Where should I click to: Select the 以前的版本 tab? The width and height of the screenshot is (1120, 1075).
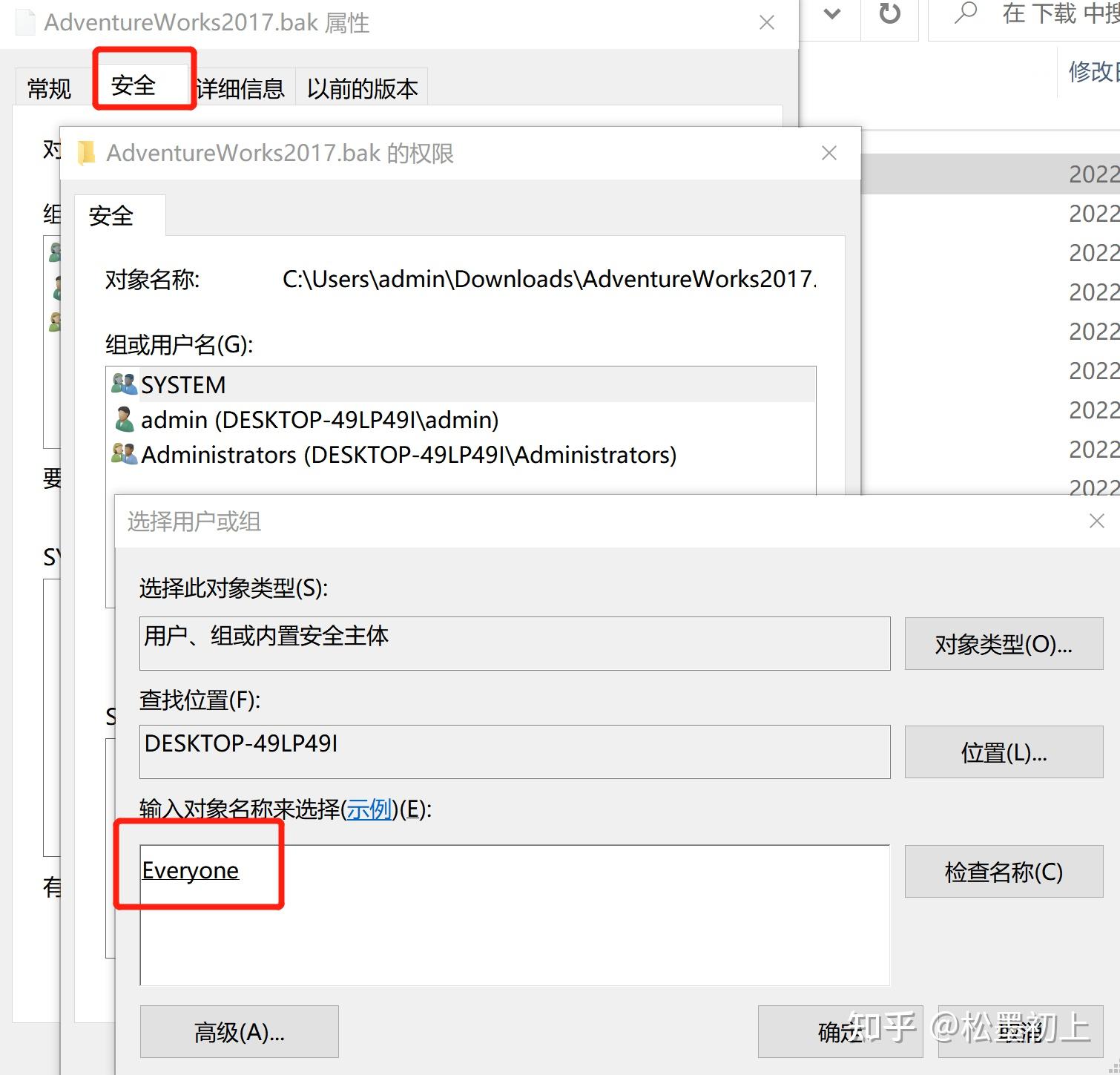tap(362, 88)
